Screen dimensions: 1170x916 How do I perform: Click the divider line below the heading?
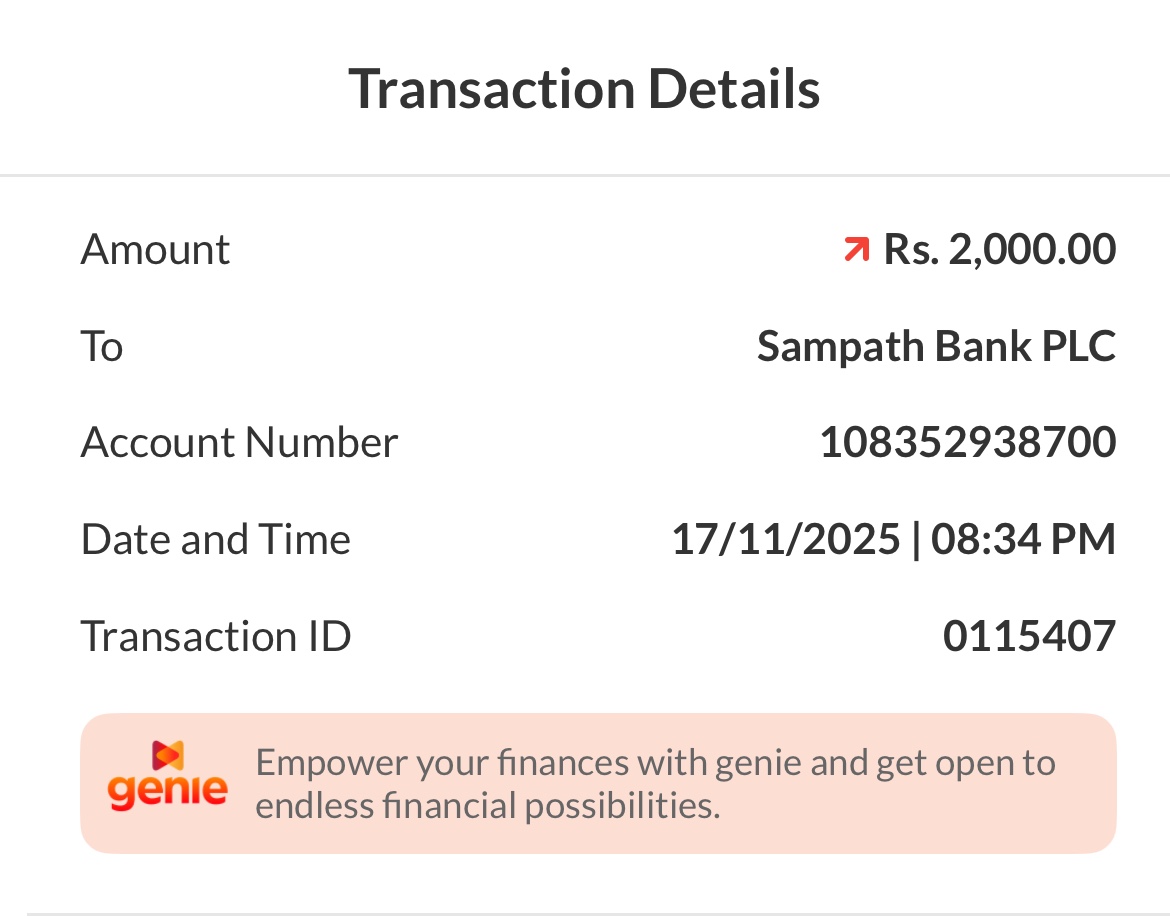[x=584, y=176]
